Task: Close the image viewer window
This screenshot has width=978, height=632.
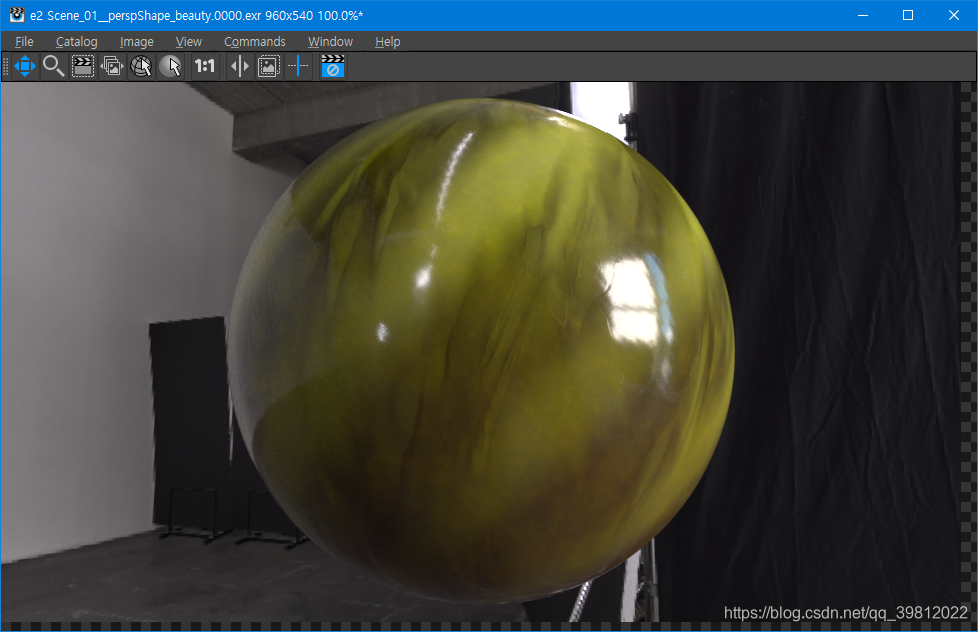Action: [954, 15]
